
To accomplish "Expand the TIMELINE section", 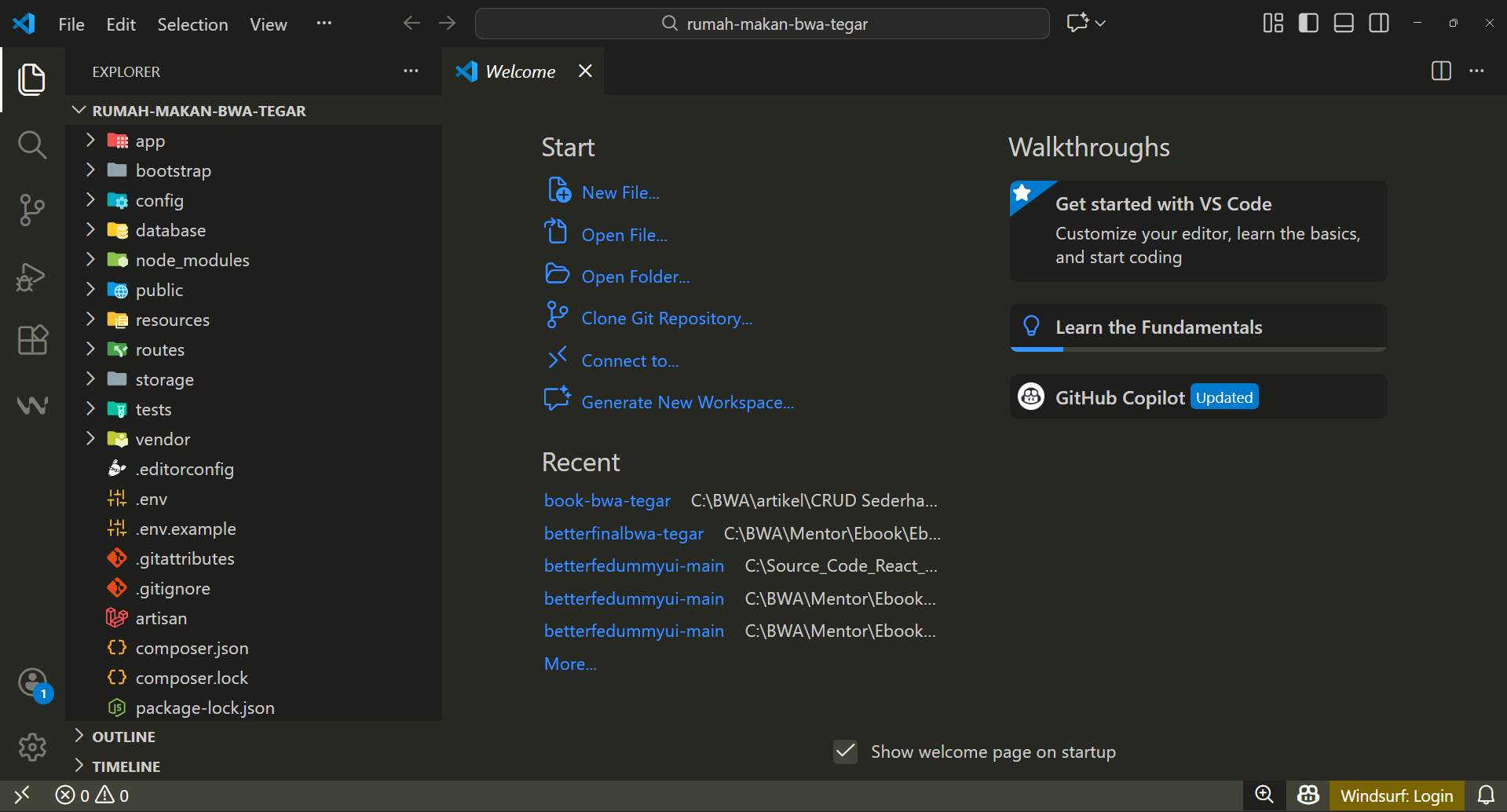I will click(126, 766).
